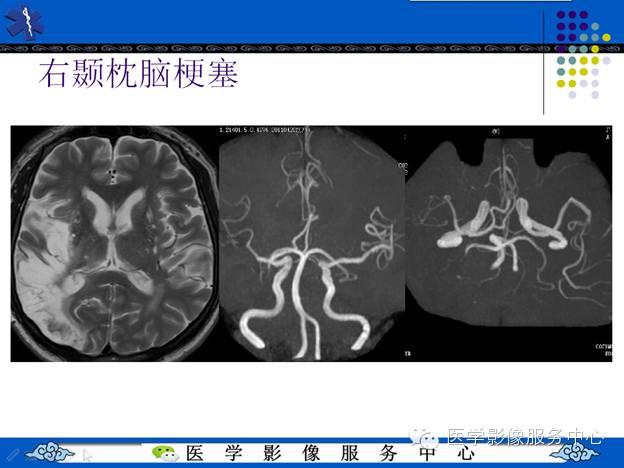Click the blue star of life emblem
The width and height of the screenshot is (624, 468).
[x=25, y=22]
